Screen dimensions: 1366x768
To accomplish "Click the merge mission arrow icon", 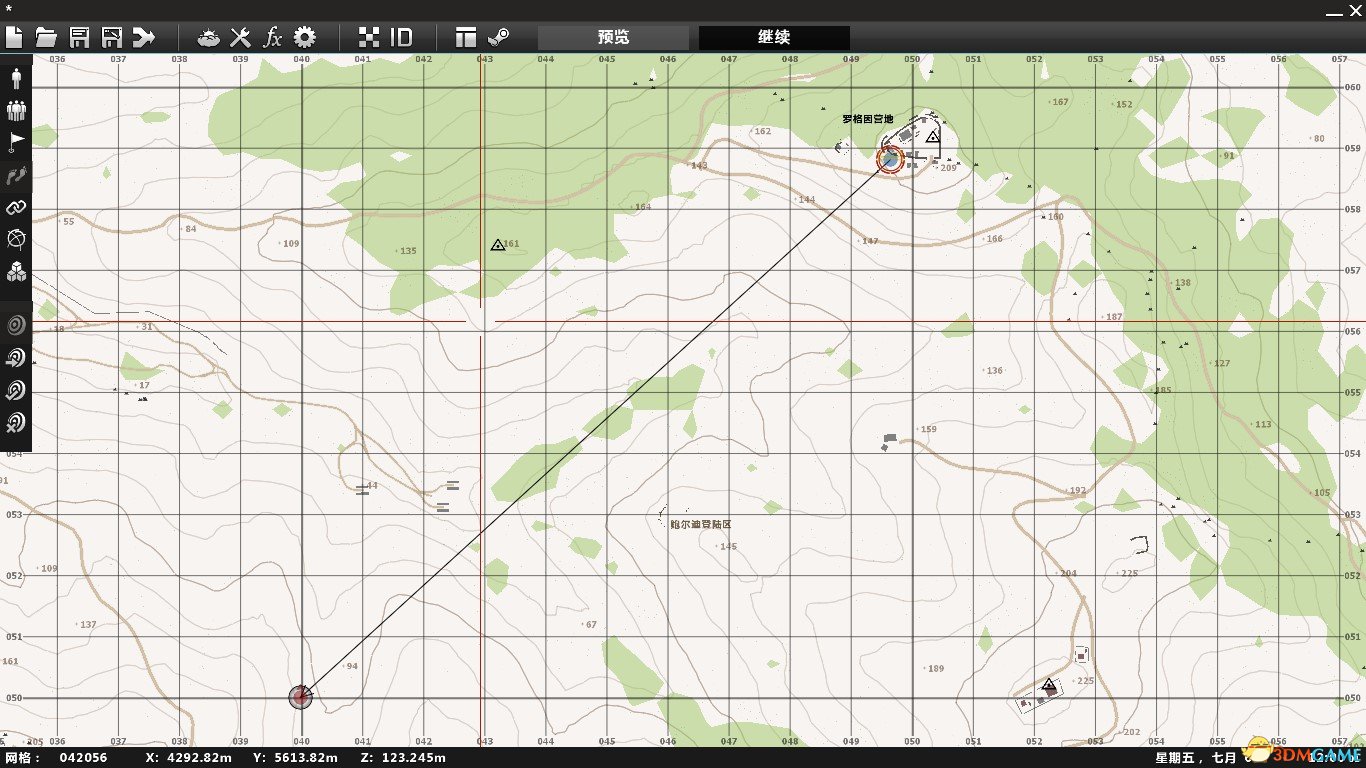I will pyautogui.click(x=144, y=38).
